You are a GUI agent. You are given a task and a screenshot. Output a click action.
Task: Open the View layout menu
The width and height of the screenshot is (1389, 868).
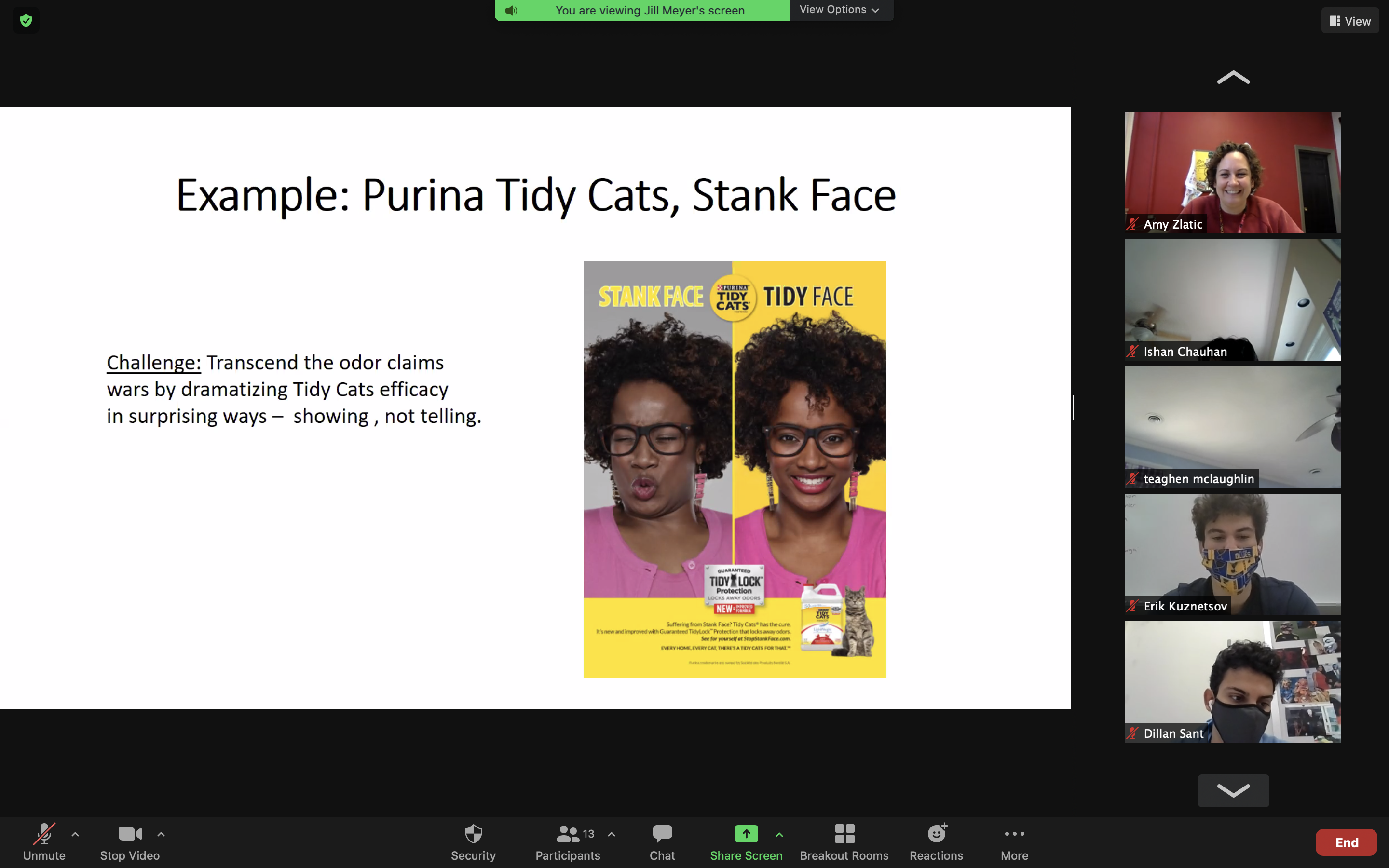(x=1349, y=21)
